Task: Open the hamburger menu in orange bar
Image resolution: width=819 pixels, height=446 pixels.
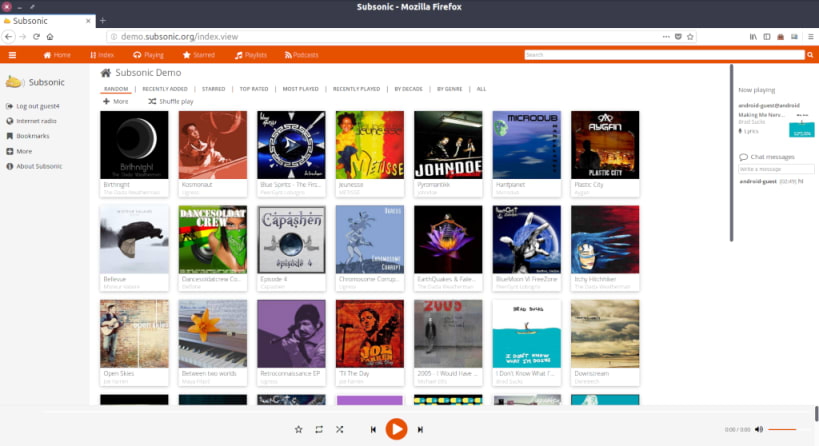Action: tap(12, 55)
